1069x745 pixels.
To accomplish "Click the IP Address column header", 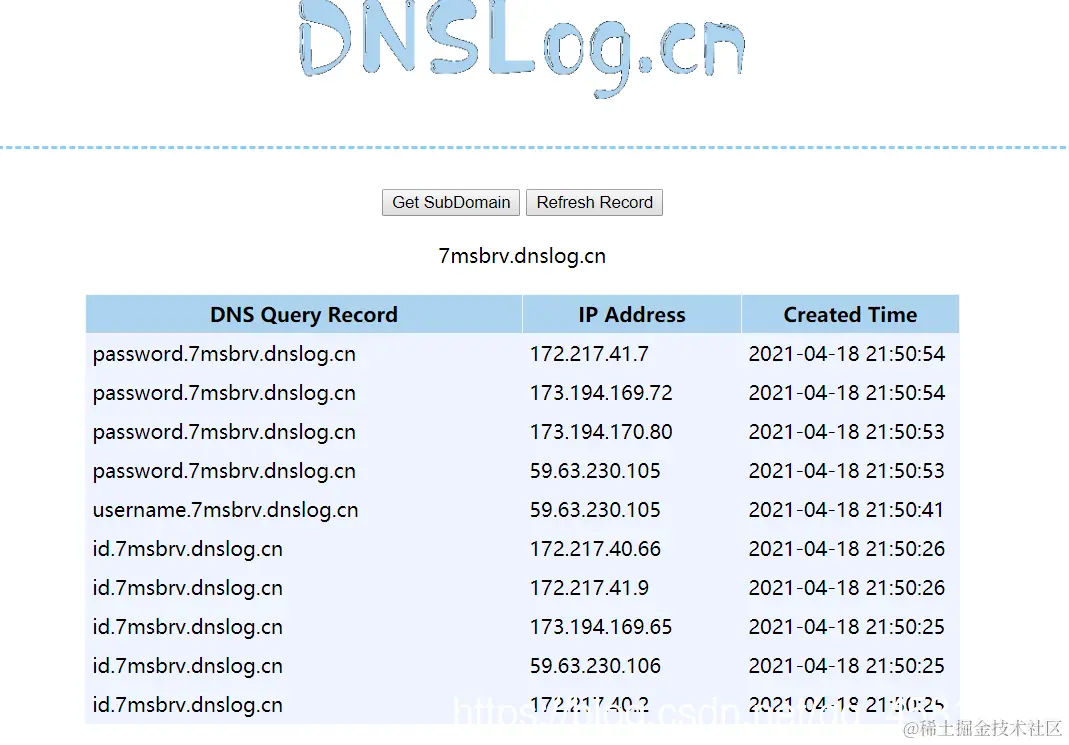I will point(632,314).
